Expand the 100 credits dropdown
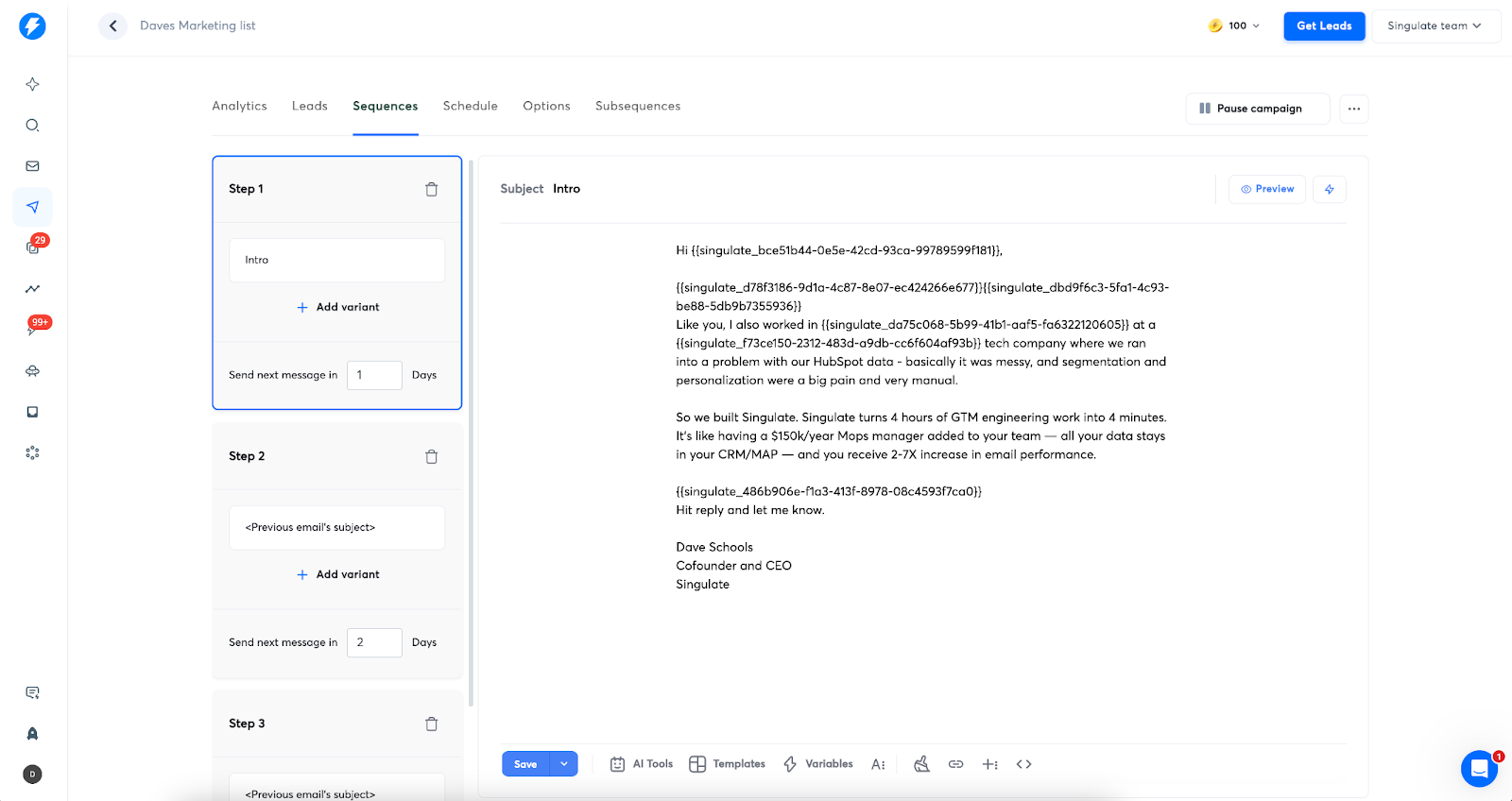Screen dimensions: 1512x801 point(1234,26)
